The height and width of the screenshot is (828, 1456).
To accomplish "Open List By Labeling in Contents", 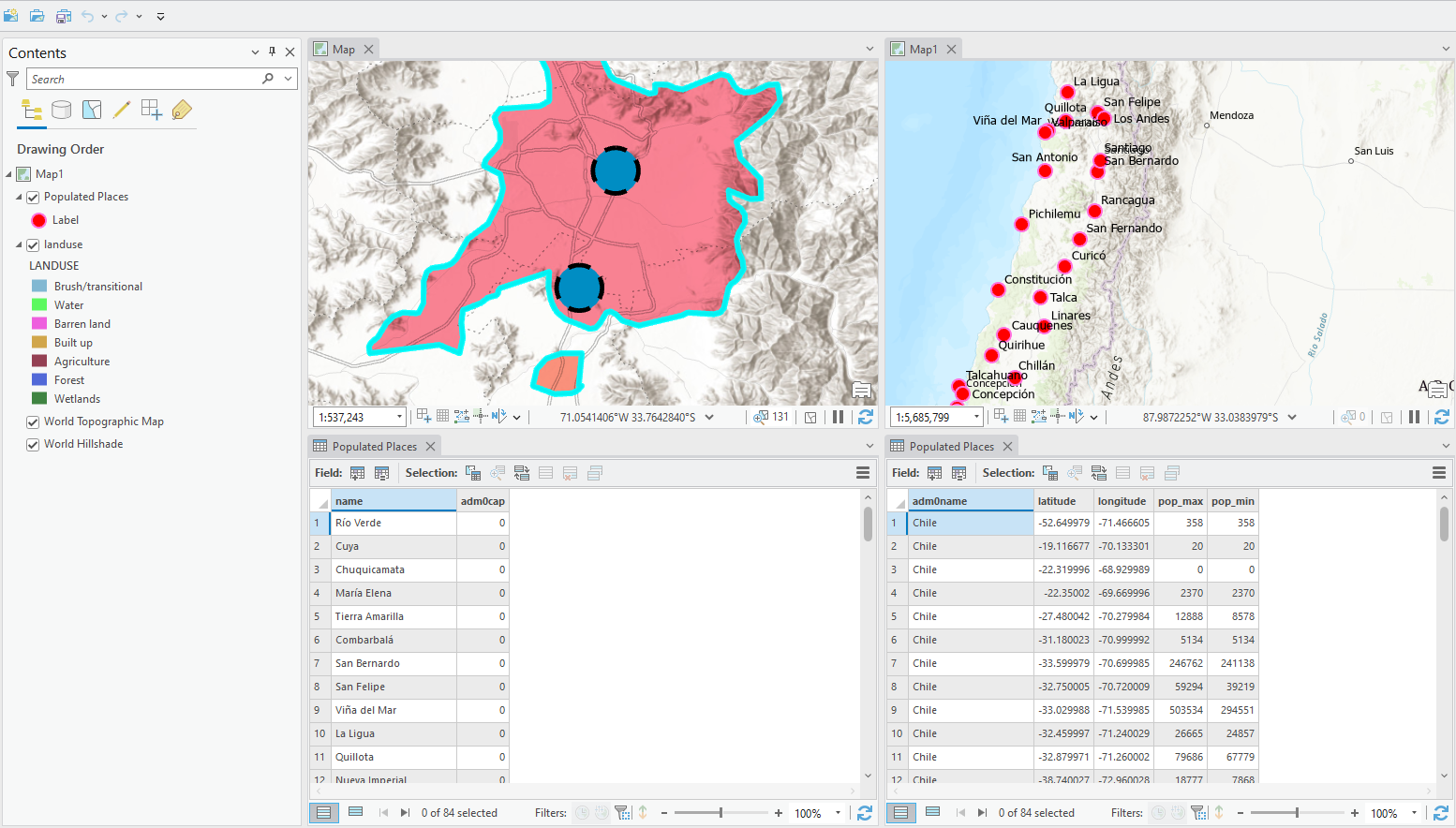I will pos(179,110).
